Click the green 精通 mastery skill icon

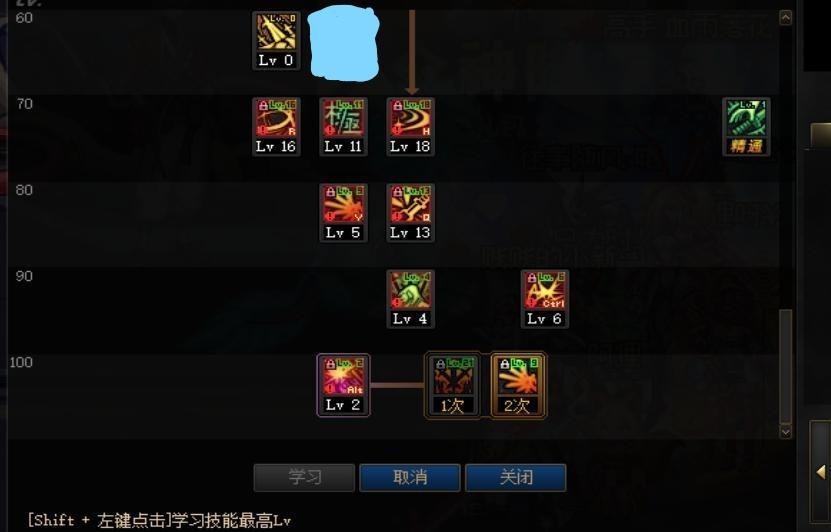(747, 127)
